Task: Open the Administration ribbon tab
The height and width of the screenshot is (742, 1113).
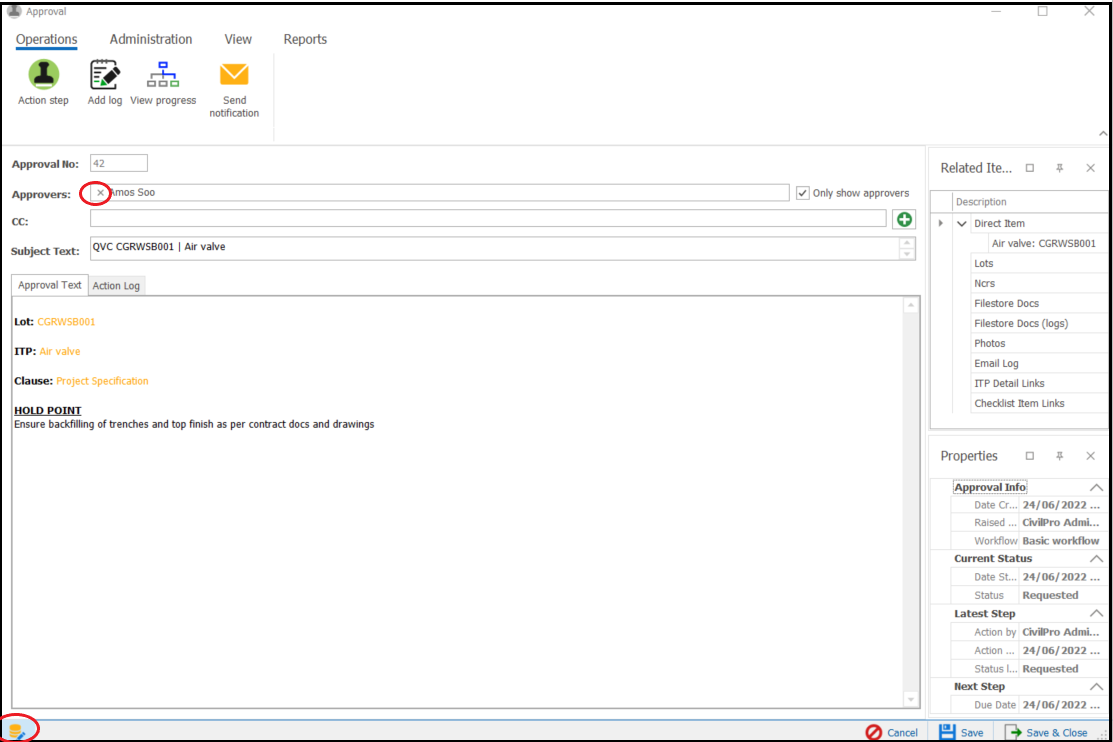Action: 151,40
